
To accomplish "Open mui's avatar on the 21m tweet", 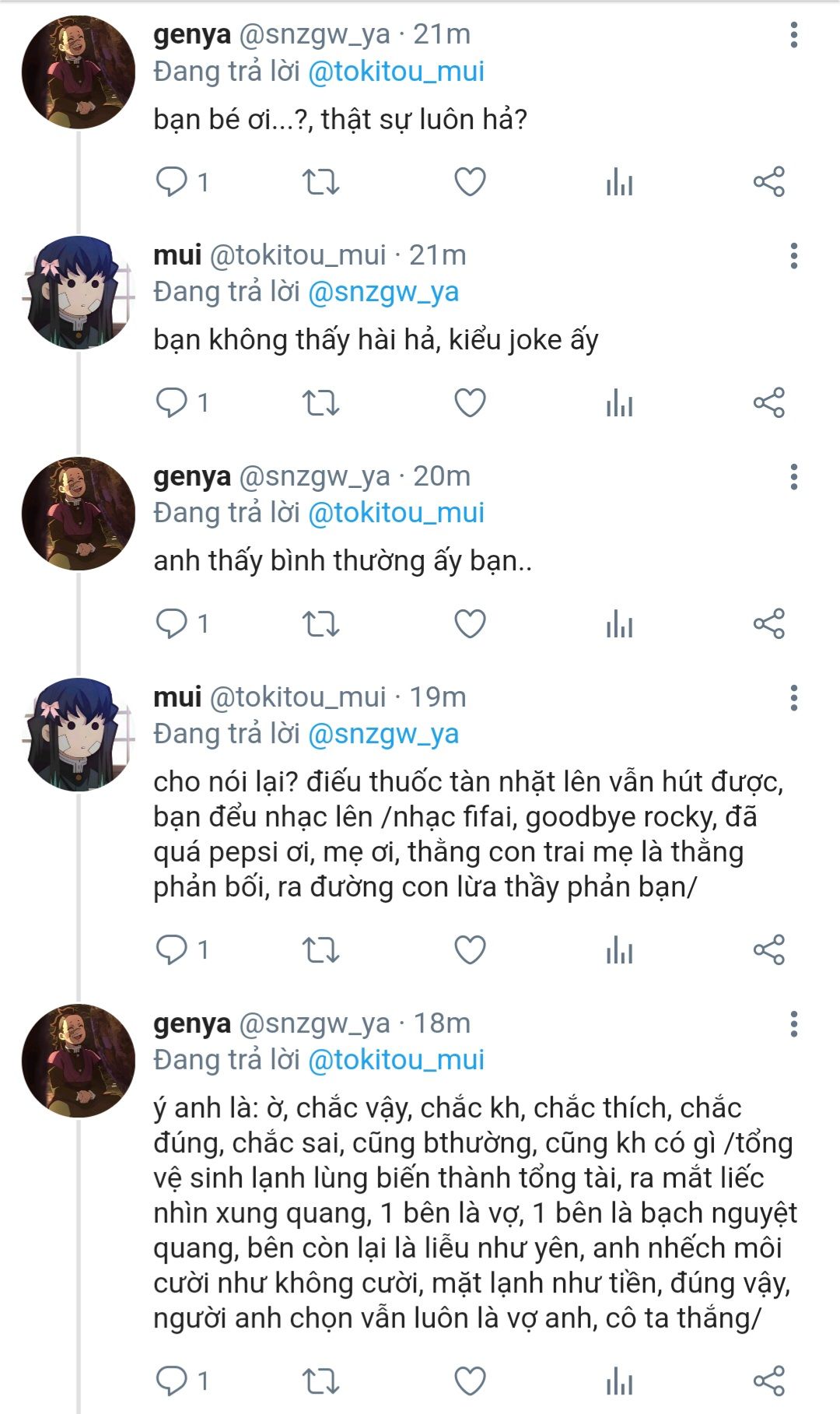I will pyautogui.click(x=78, y=293).
